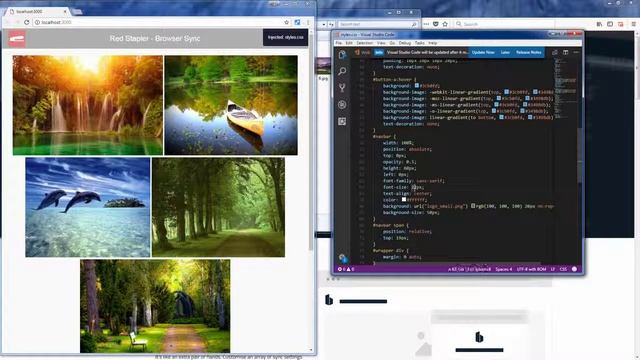Open the Help menu in VS Code
640x360 pixels.
(x=433, y=43)
